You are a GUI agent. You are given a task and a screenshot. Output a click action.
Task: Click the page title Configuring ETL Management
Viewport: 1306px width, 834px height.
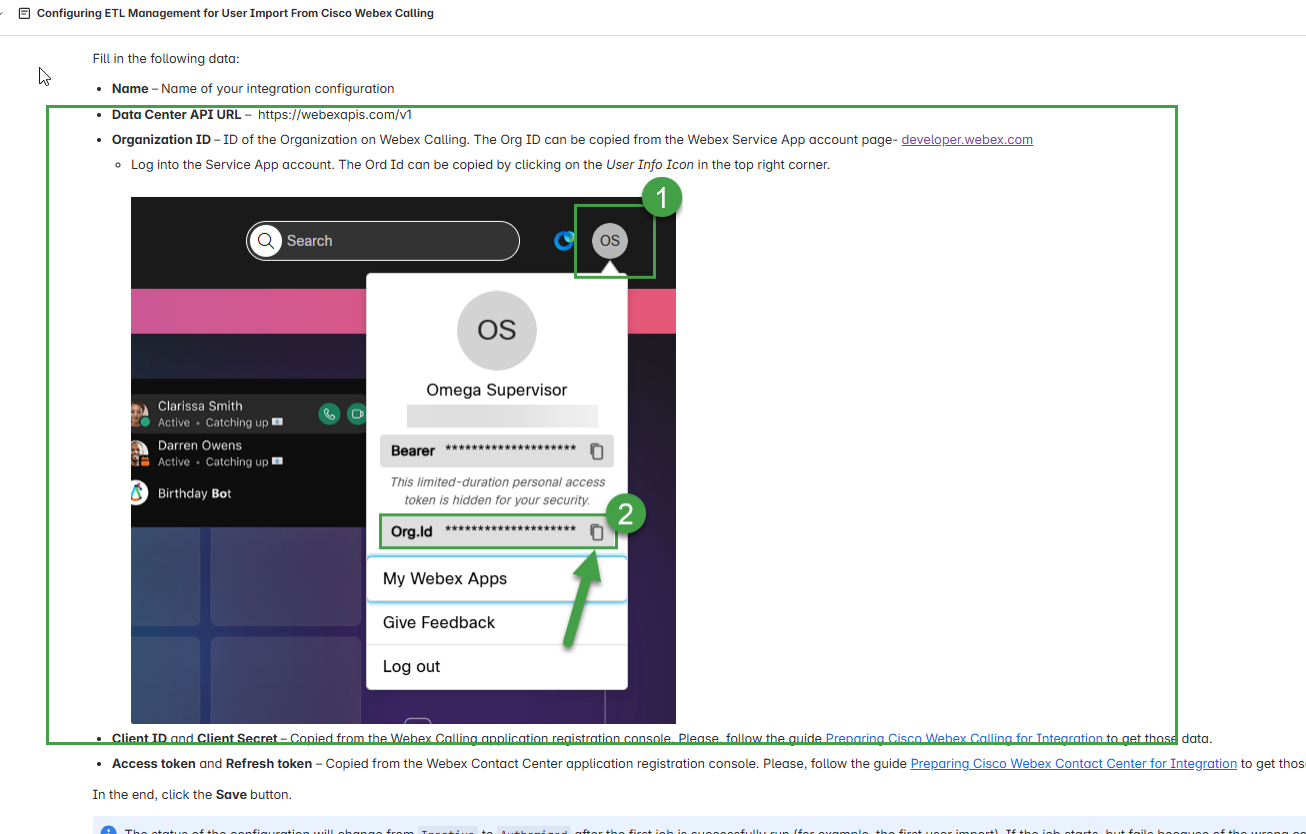click(x=235, y=14)
